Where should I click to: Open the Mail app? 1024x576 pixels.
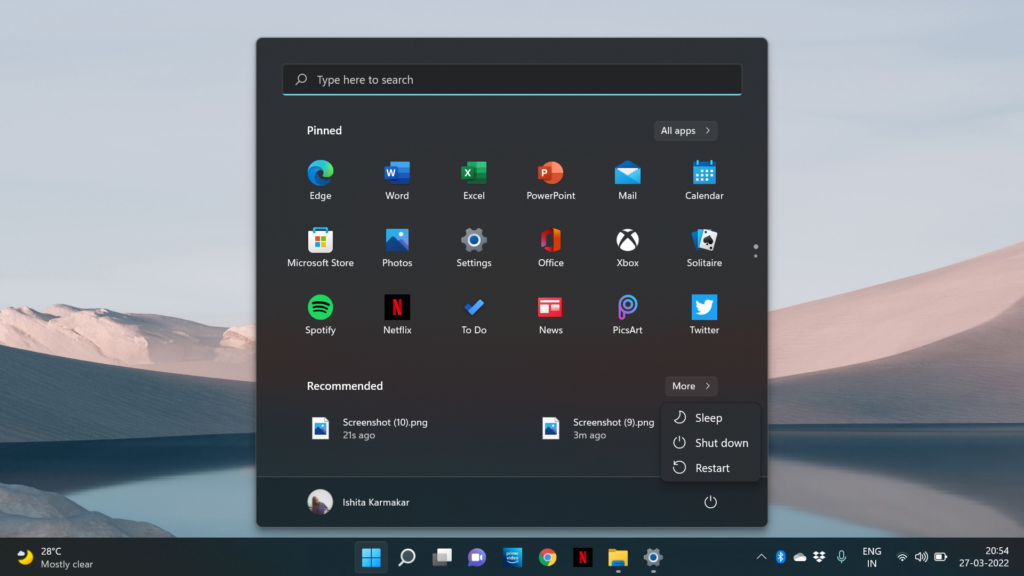pyautogui.click(x=627, y=180)
